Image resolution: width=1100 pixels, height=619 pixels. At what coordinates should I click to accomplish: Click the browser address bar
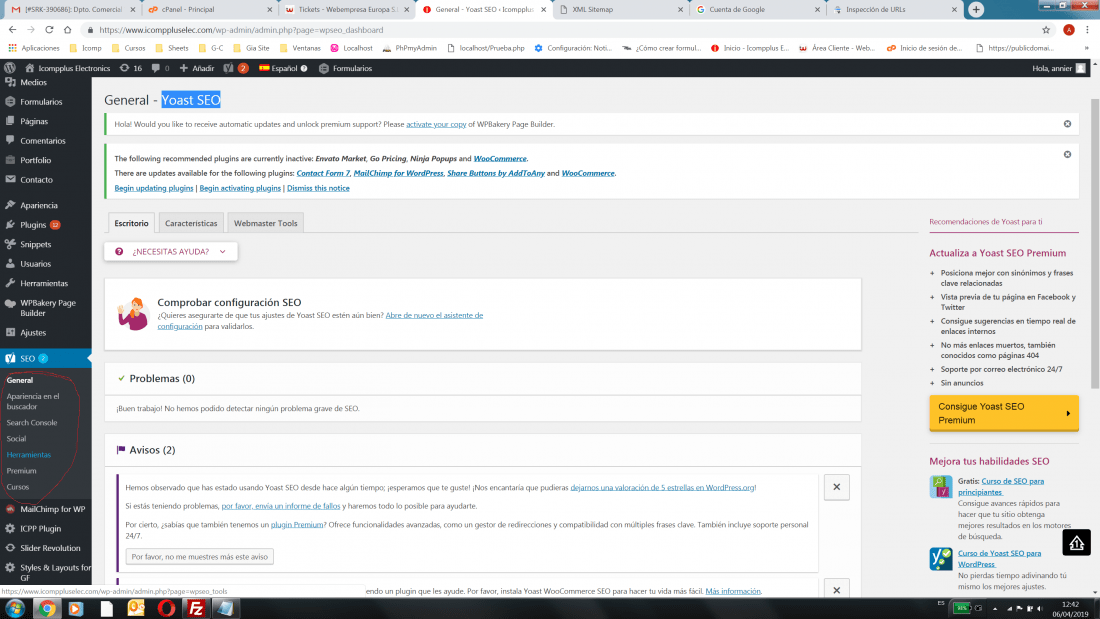tap(561, 30)
